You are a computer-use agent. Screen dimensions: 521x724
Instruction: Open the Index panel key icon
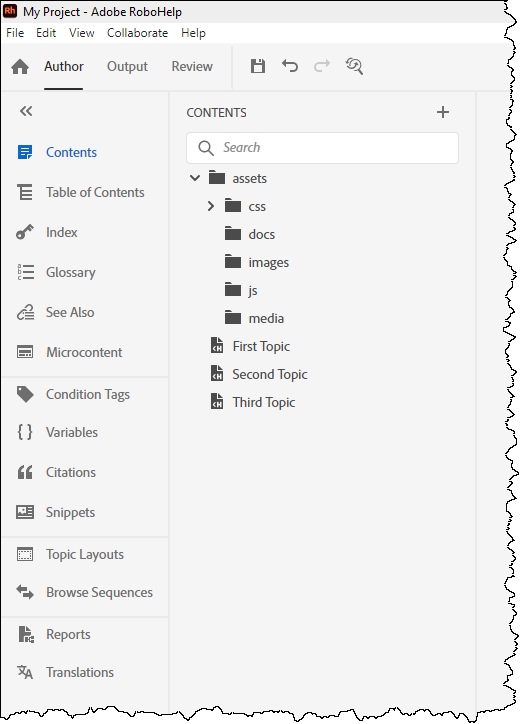coord(25,232)
